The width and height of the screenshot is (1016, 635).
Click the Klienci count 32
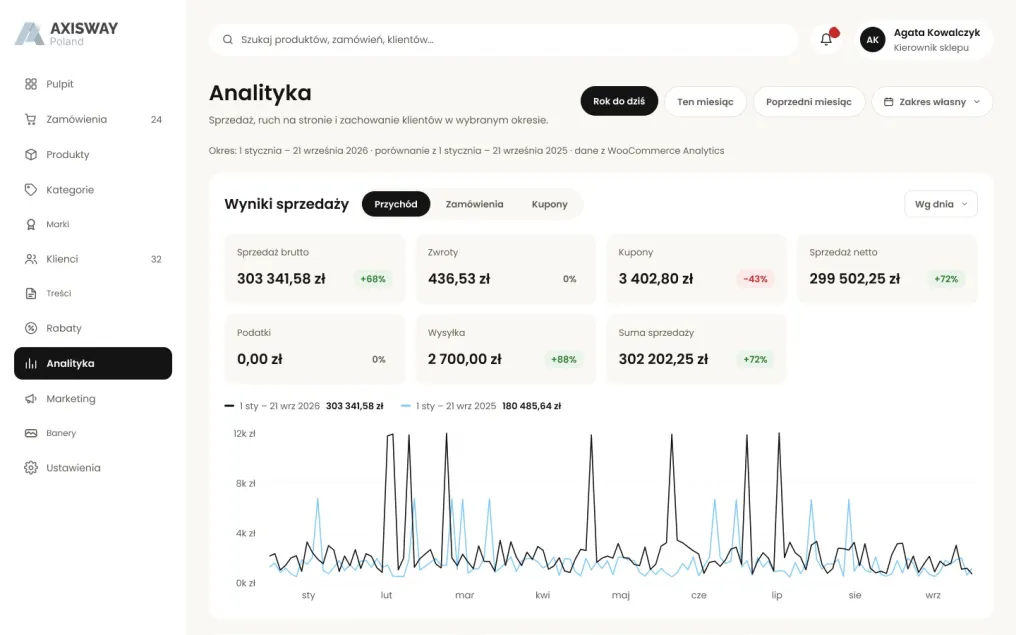point(156,259)
